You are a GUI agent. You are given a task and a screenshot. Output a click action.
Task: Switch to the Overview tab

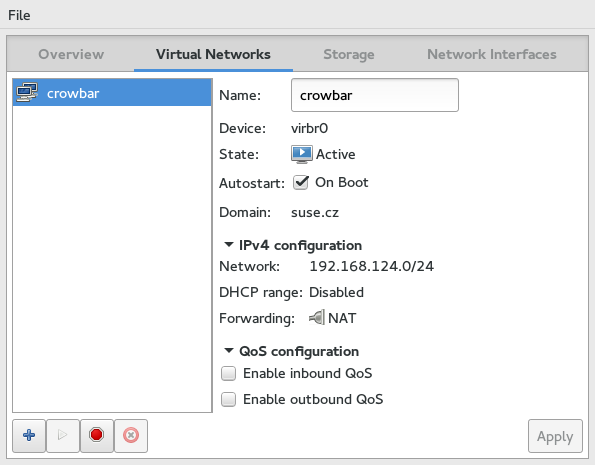click(x=71, y=54)
